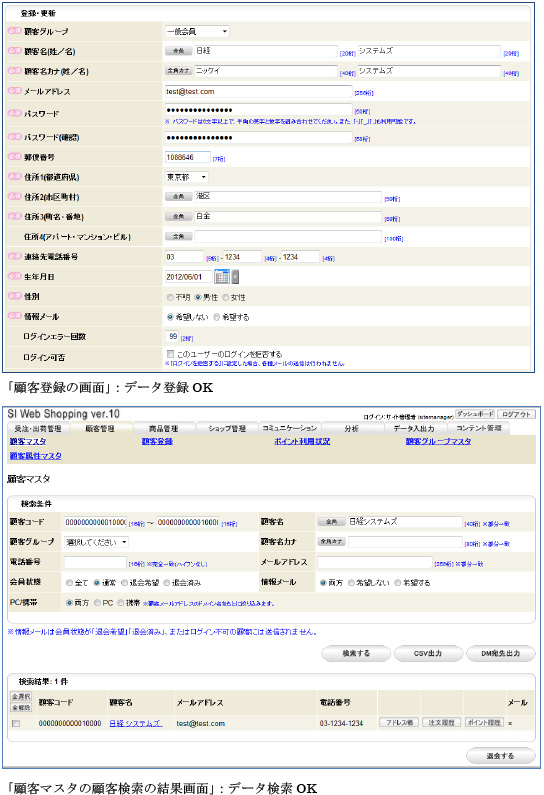Follow the 顧客グループマスタ link
The image size is (544, 795).
[438, 442]
